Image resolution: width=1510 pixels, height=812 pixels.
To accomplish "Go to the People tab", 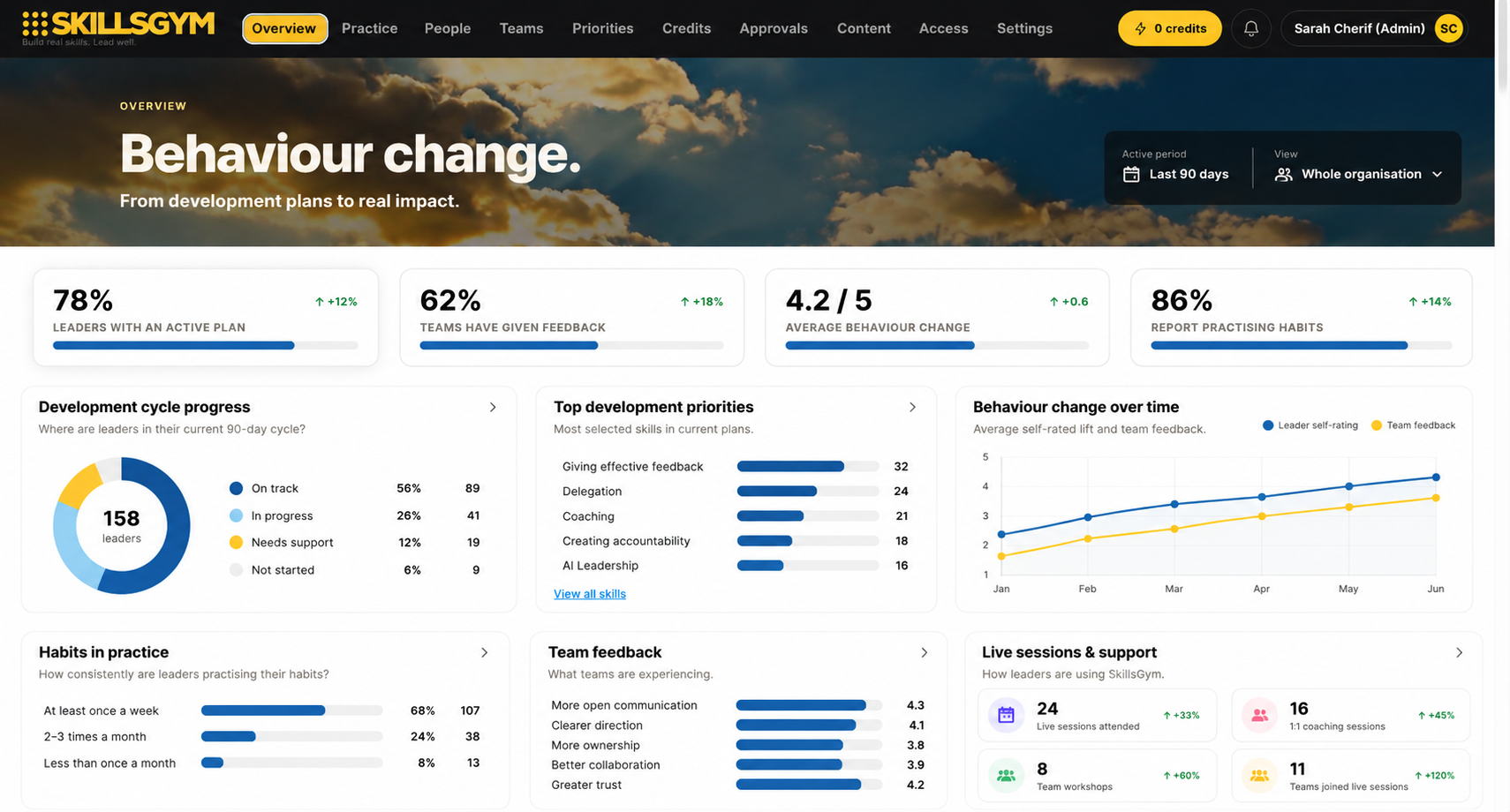I will click(447, 28).
